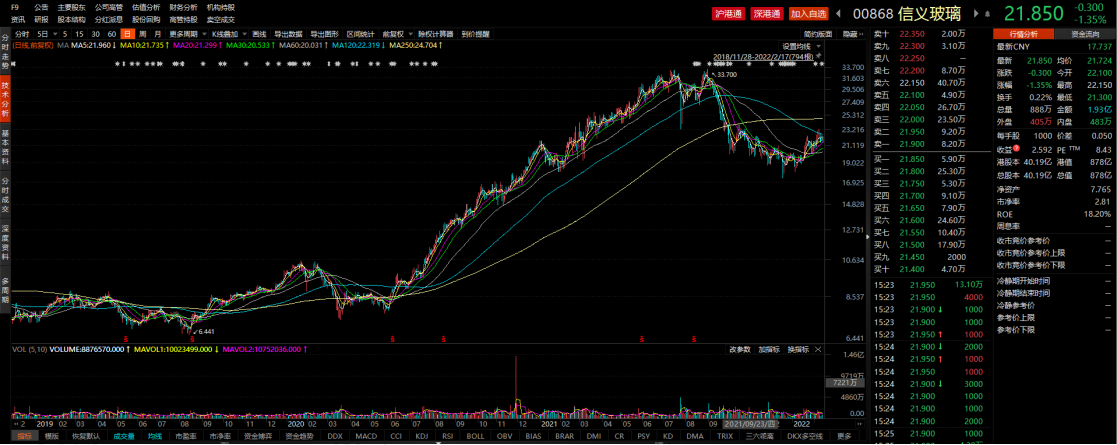This screenshot has height=445, width=1117.
Task: Select the BOLL indicator tab
Action: [x=475, y=436]
